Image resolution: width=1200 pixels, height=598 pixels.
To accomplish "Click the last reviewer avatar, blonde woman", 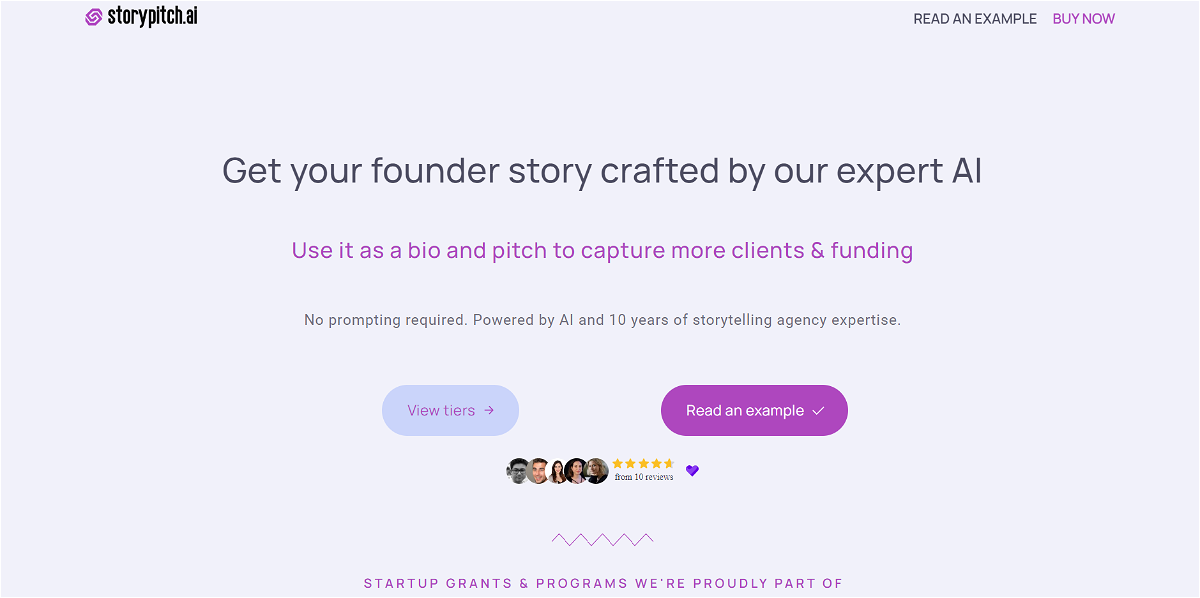I will click(597, 471).
